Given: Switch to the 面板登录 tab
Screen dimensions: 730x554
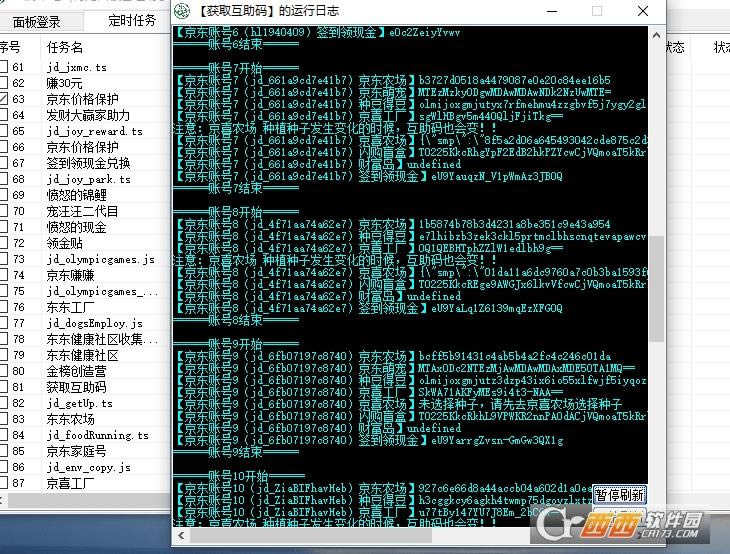Looking at the screenshot, I should click(37, 21).
